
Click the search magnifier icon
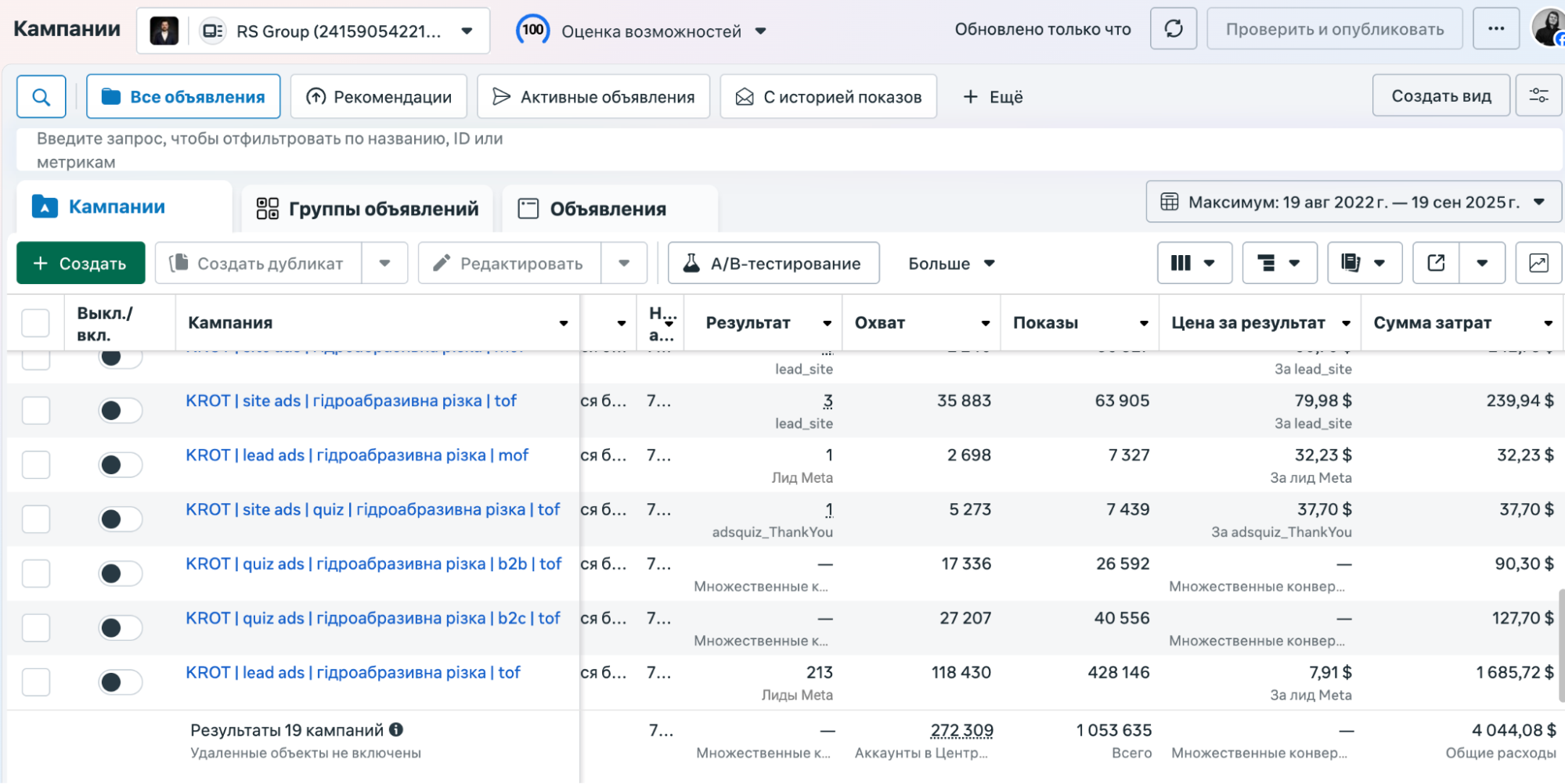click(x=41, y=97)
